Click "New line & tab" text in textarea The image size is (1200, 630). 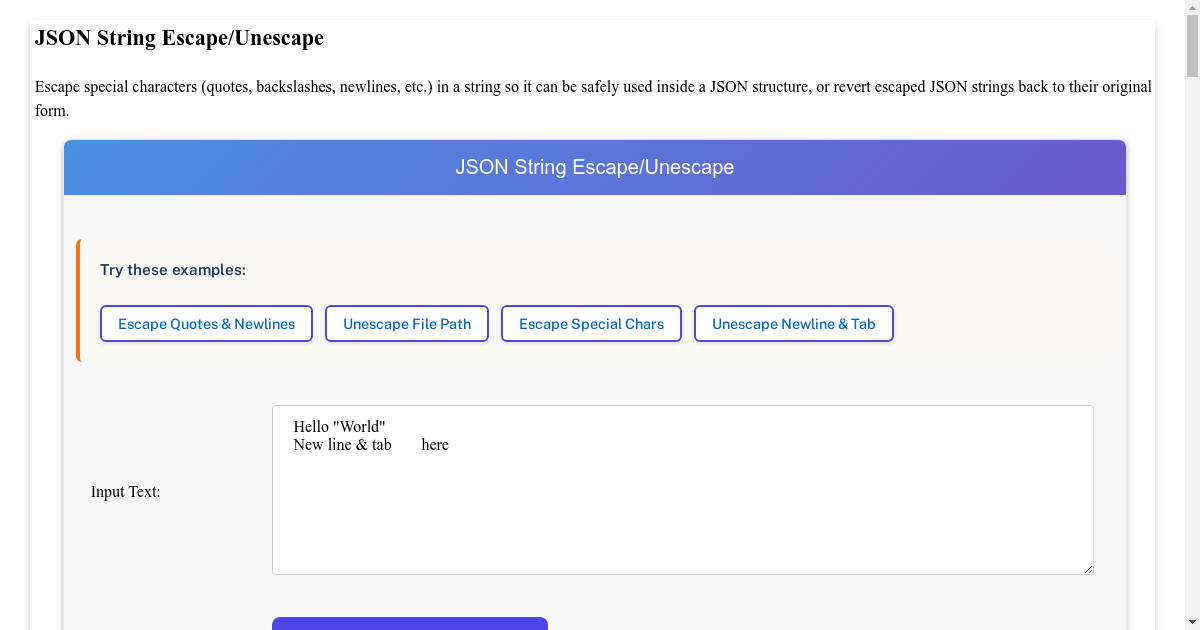click(342, 445)
